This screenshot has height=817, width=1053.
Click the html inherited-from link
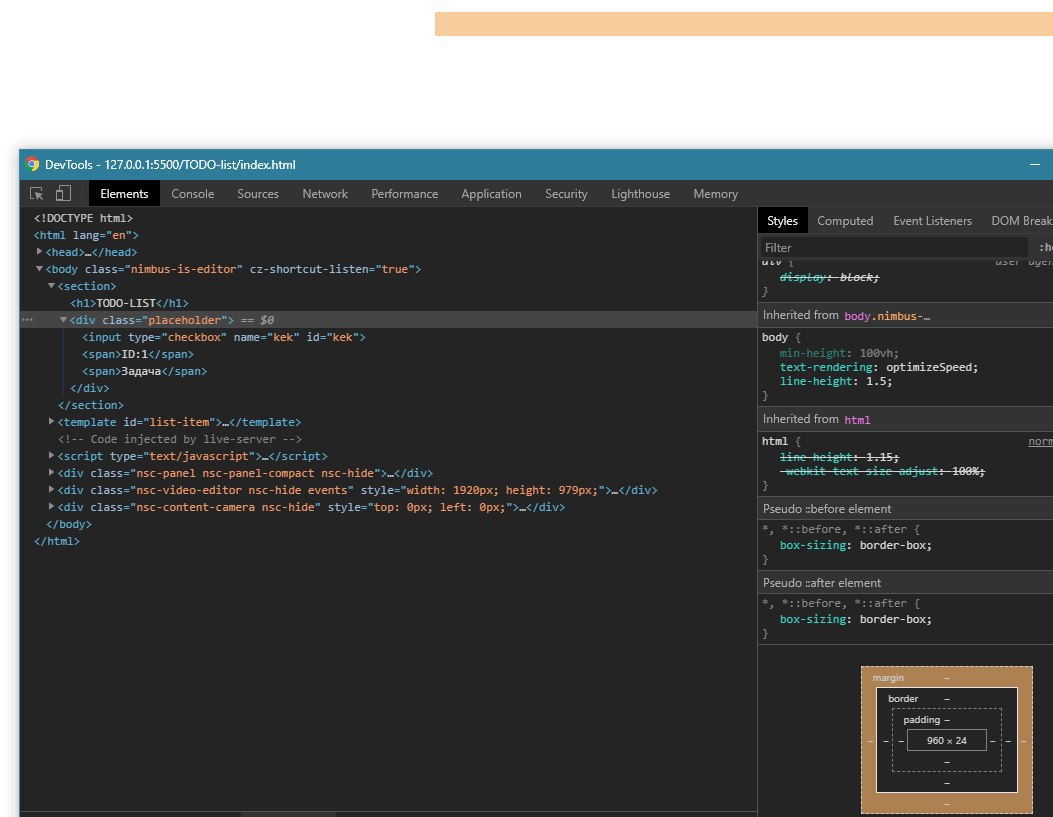coord(857,420)
